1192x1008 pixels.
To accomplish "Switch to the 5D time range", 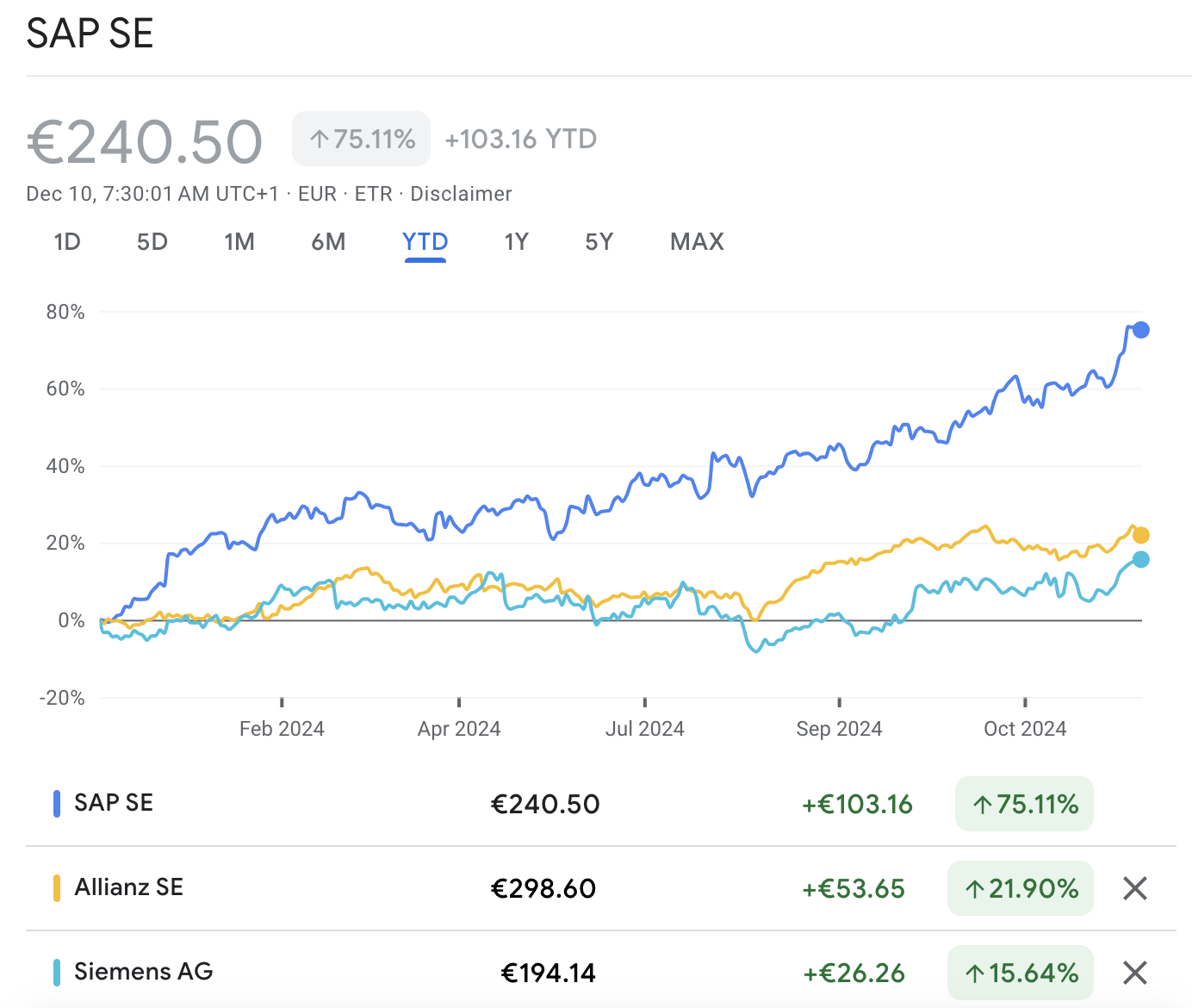I will click(x=152, y=242).
